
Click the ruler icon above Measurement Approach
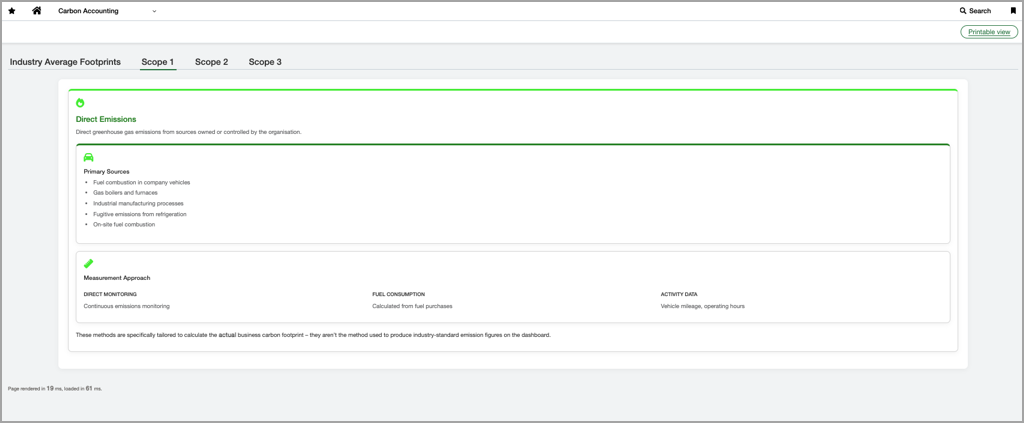coord(88,264)
